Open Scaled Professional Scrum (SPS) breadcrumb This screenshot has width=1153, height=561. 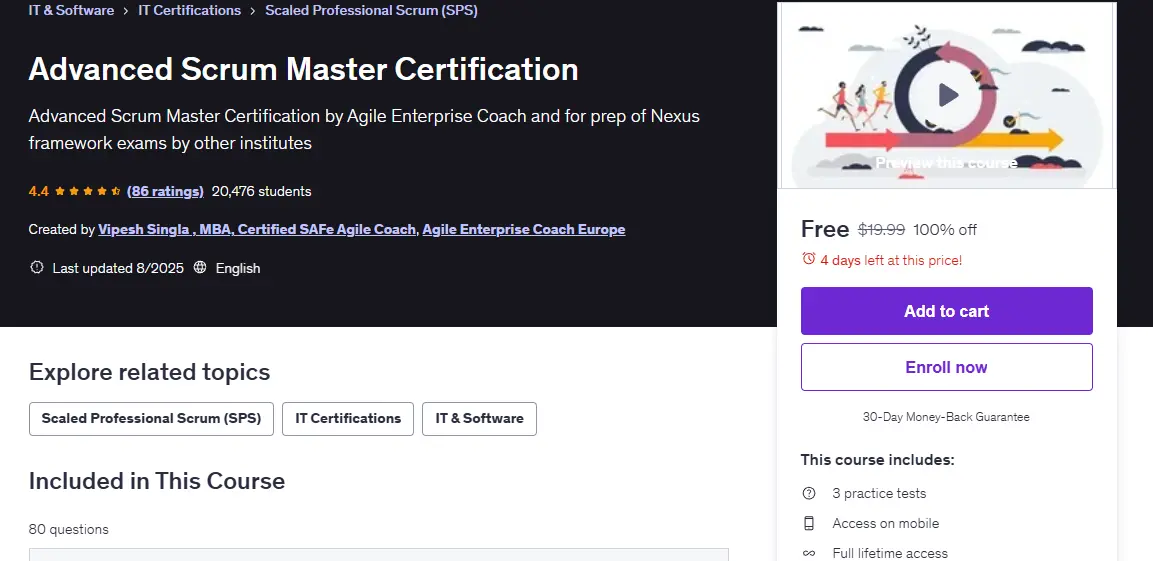[371, 10]
